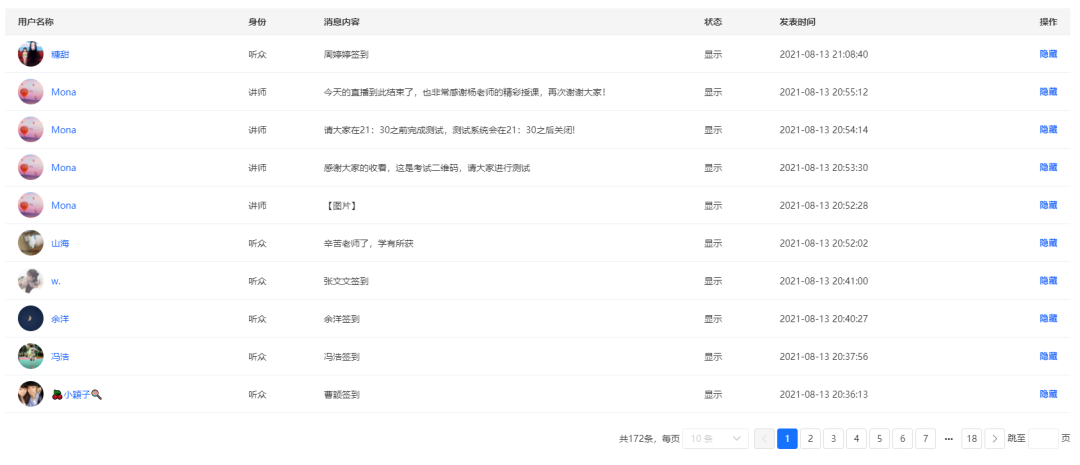Click the avatar of user 糖甜

coord(30,54)
